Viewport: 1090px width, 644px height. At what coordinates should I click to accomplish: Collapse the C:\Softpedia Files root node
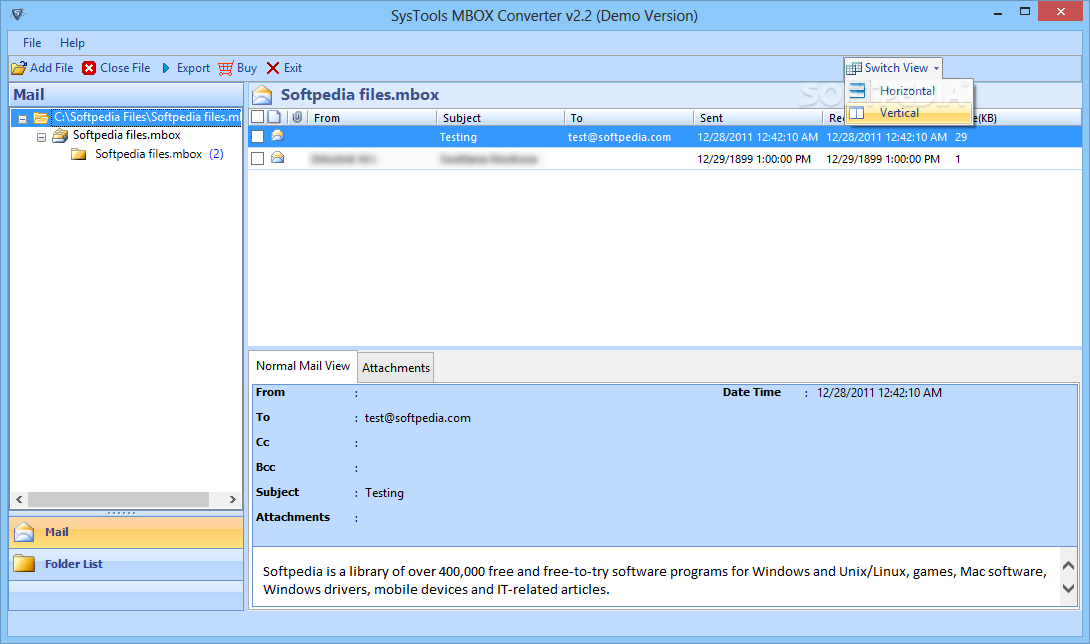coord(22,119)
